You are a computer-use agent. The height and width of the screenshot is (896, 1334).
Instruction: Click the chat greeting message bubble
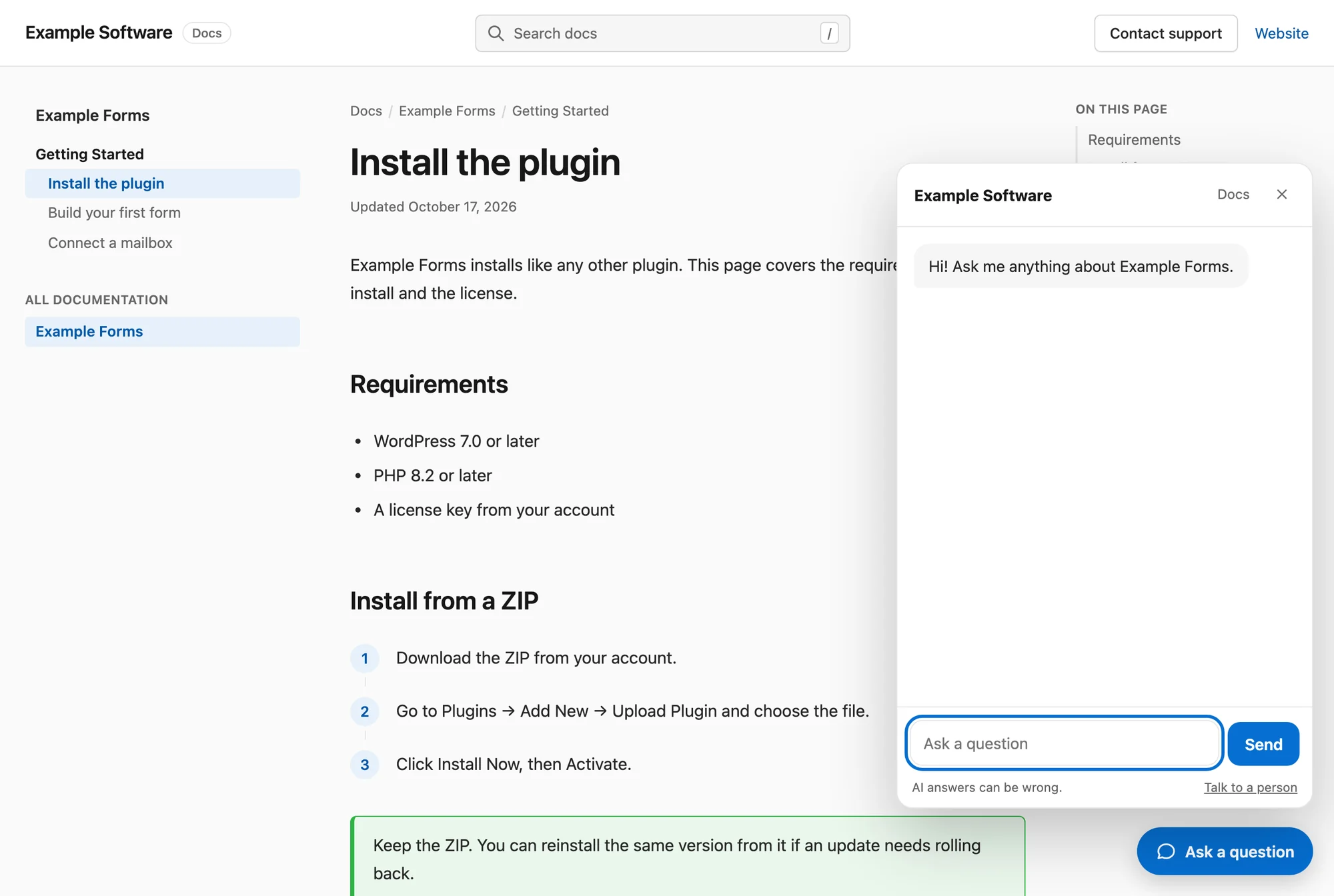[1081, 266]
